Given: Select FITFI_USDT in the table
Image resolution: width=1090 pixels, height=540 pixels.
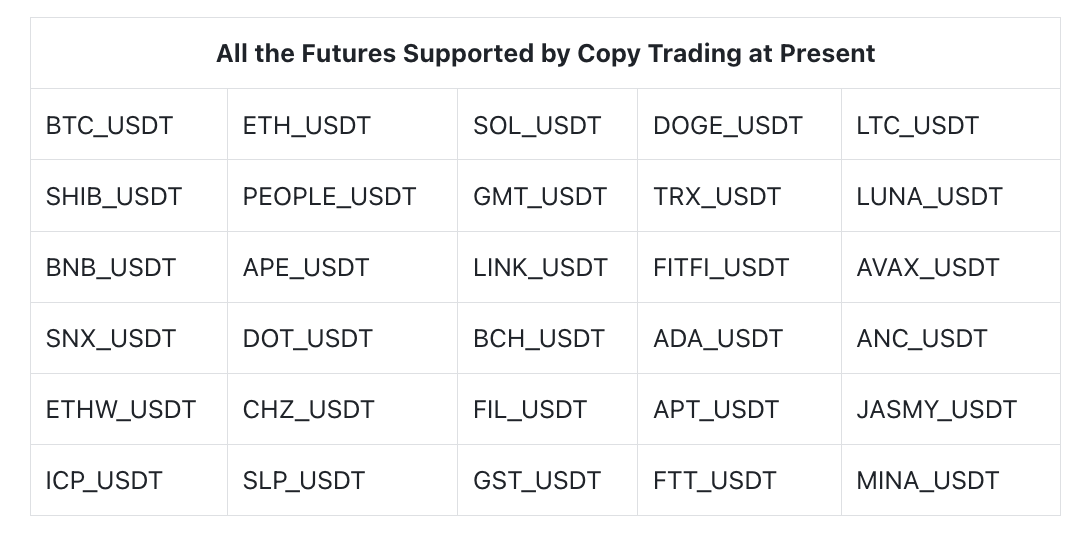Looking at the screenshot, I should (721, 268).
